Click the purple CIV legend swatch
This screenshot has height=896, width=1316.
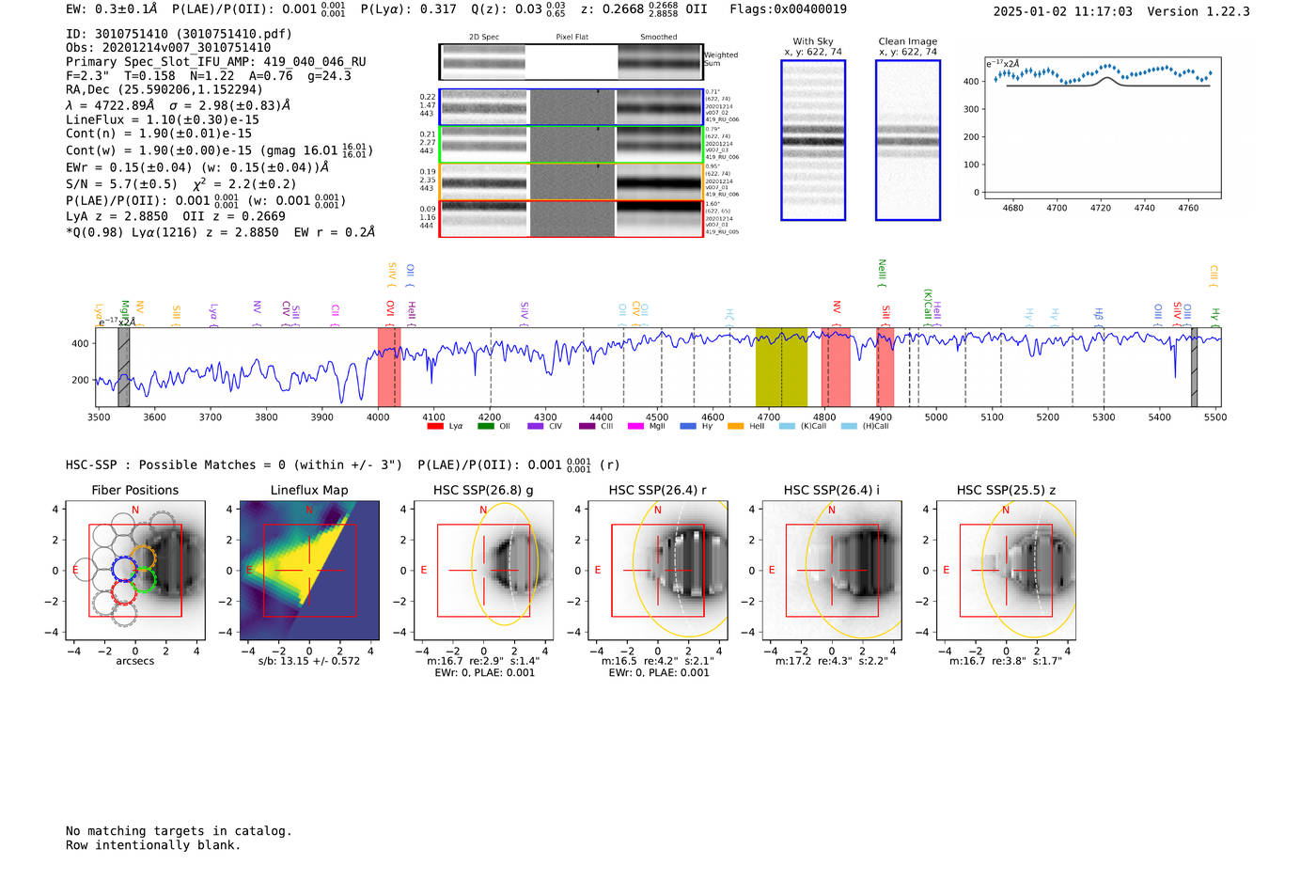tap(536, 426)
